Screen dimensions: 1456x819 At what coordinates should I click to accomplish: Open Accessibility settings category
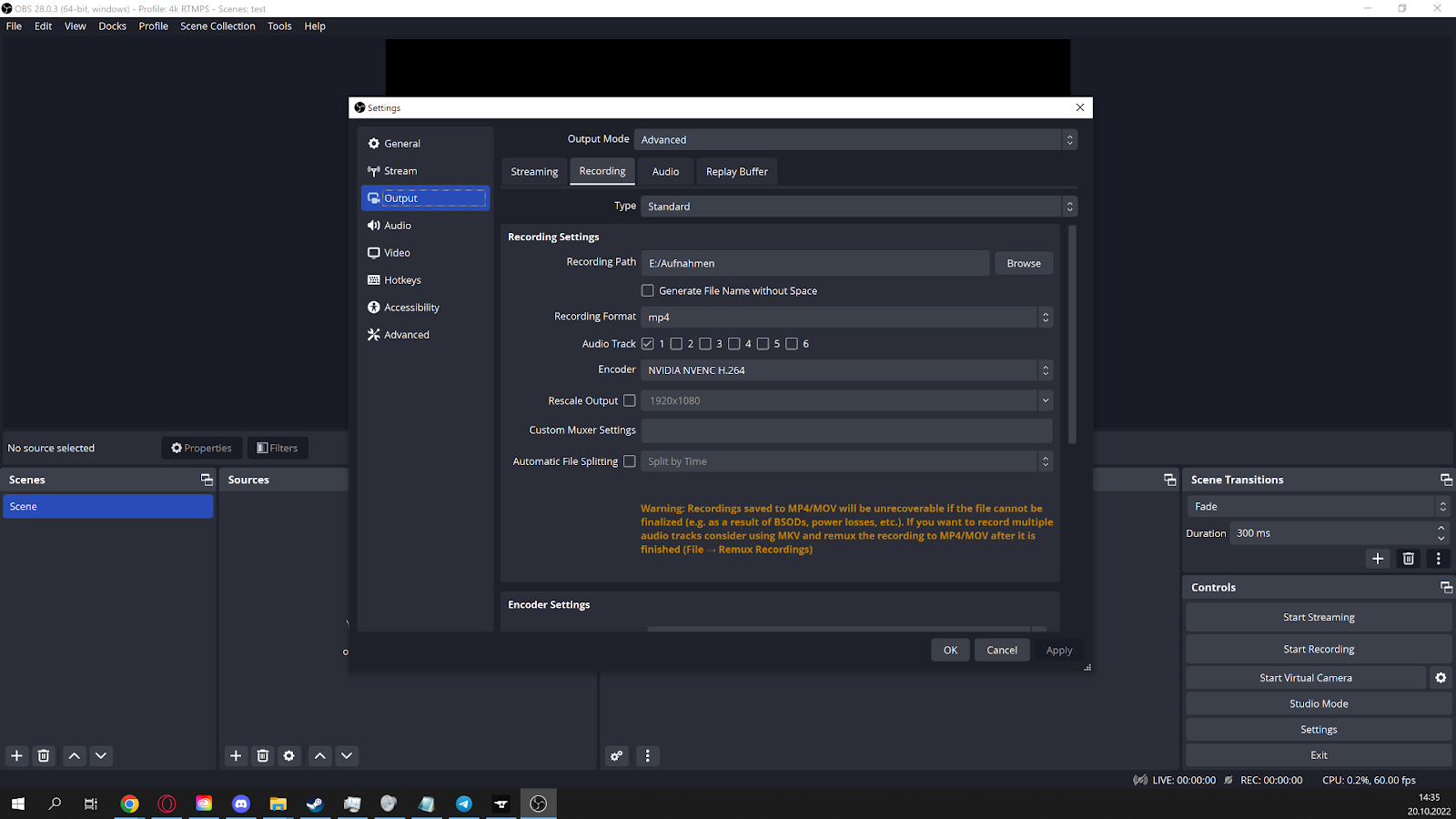click(x=425, y=308)
